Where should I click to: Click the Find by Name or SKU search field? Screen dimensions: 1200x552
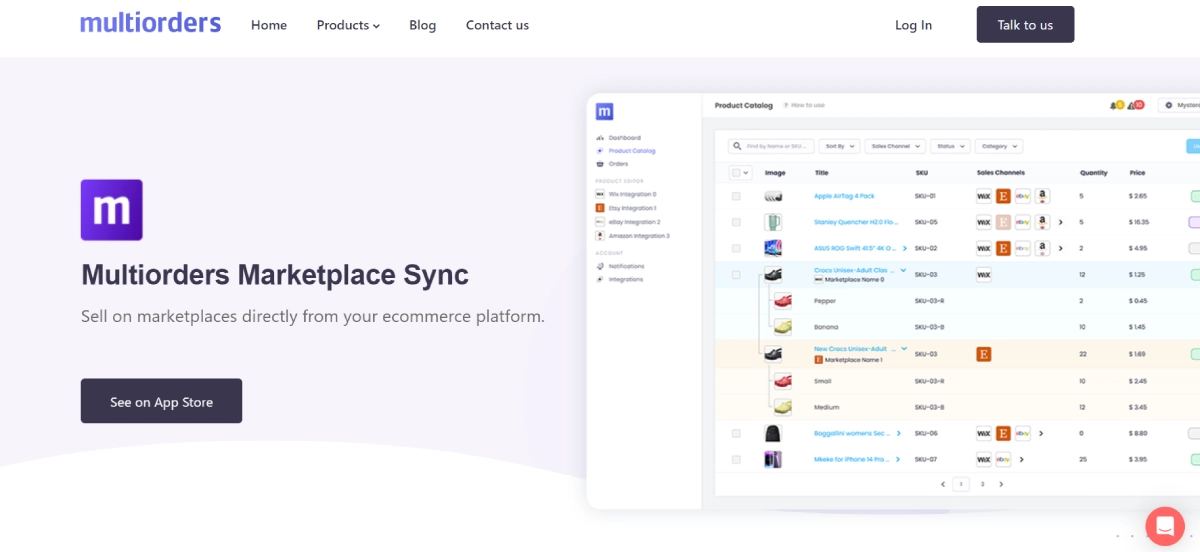771,146
